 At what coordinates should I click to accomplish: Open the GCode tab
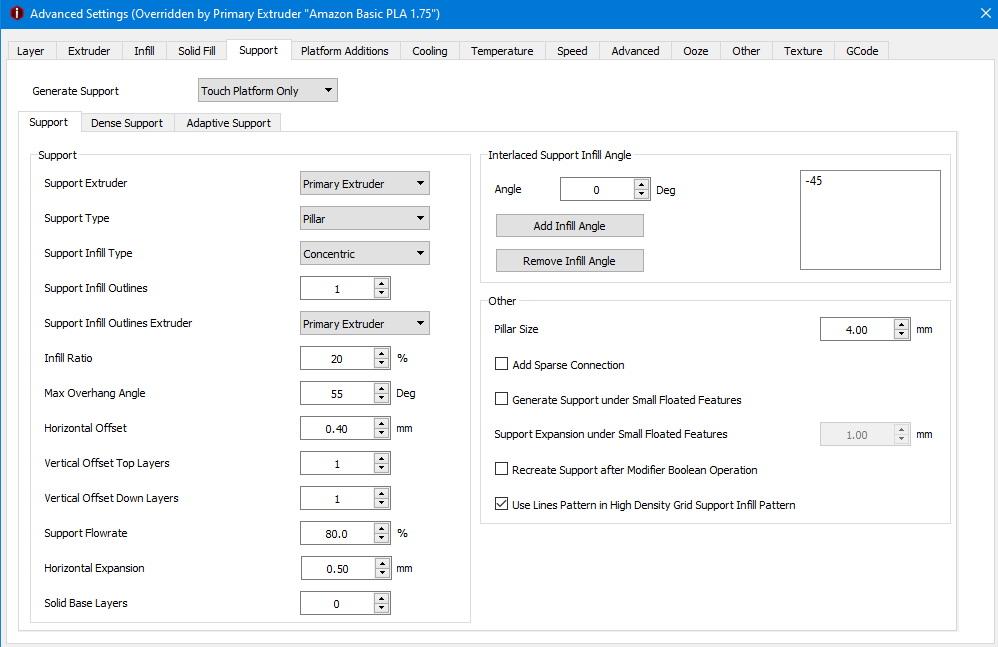tap(862, 51)
